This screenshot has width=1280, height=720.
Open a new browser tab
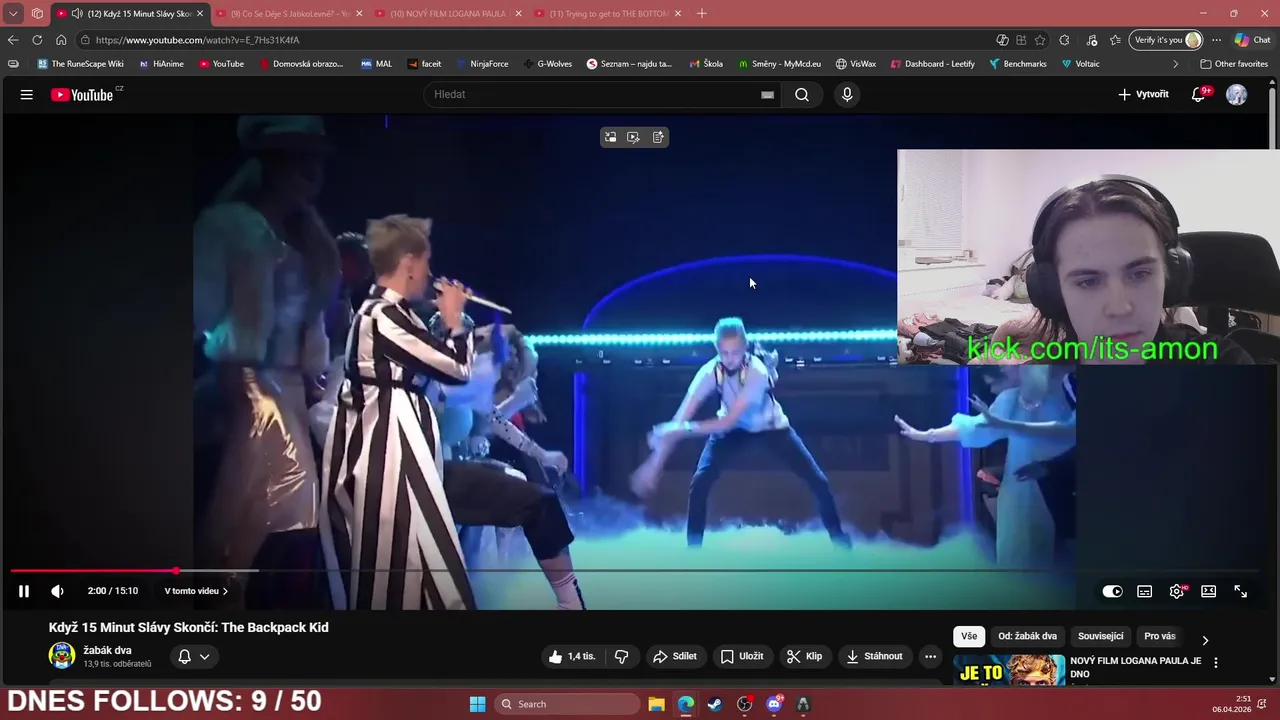pyautogui.click(x=701, y=14)
